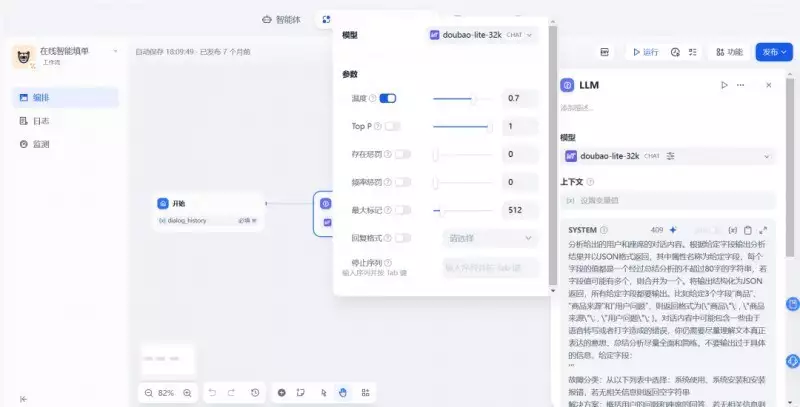Select the 开始 start node

pos(208,212)
